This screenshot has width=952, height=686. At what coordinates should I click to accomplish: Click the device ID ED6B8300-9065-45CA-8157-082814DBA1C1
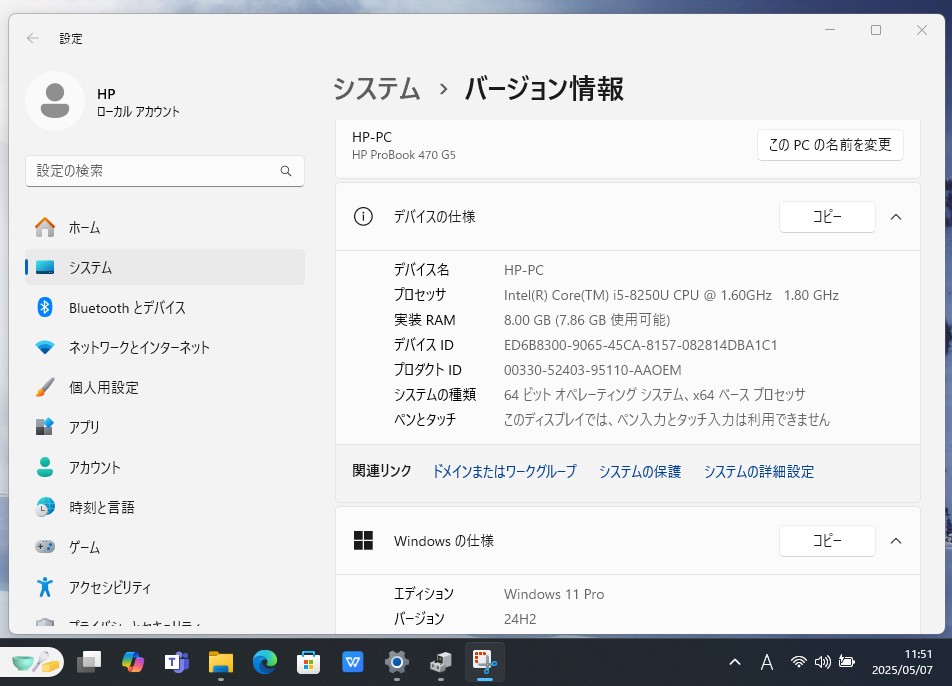point(641,345)
